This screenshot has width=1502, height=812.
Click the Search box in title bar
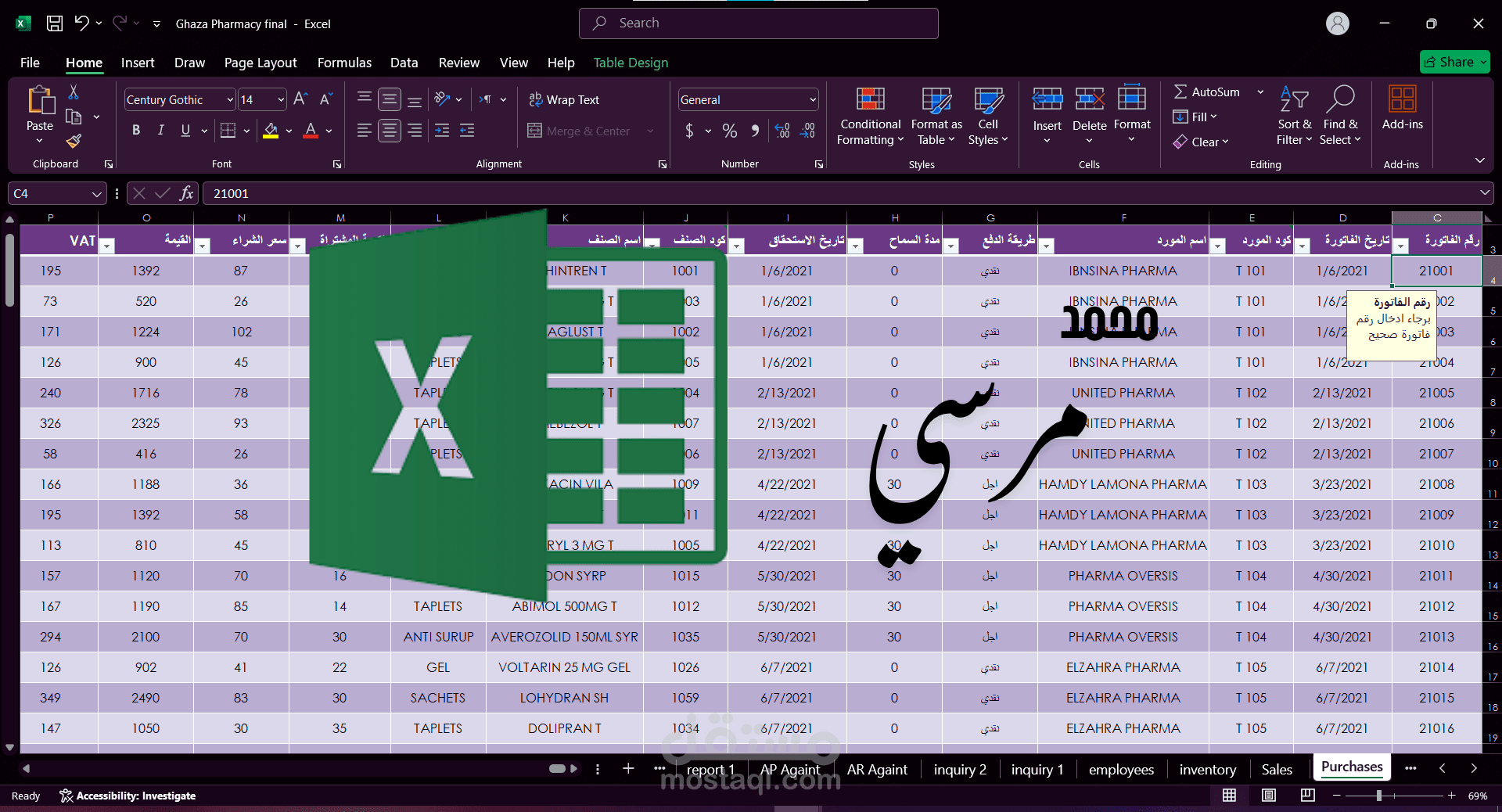pyautogui.click(x=758, y=23)
